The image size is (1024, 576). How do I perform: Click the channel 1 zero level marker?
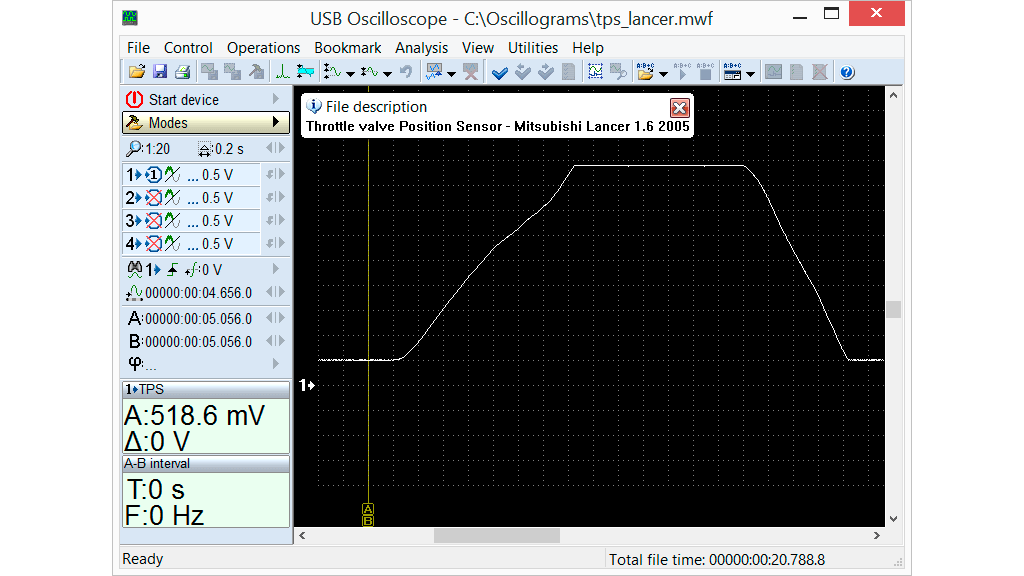pos(307,385)
